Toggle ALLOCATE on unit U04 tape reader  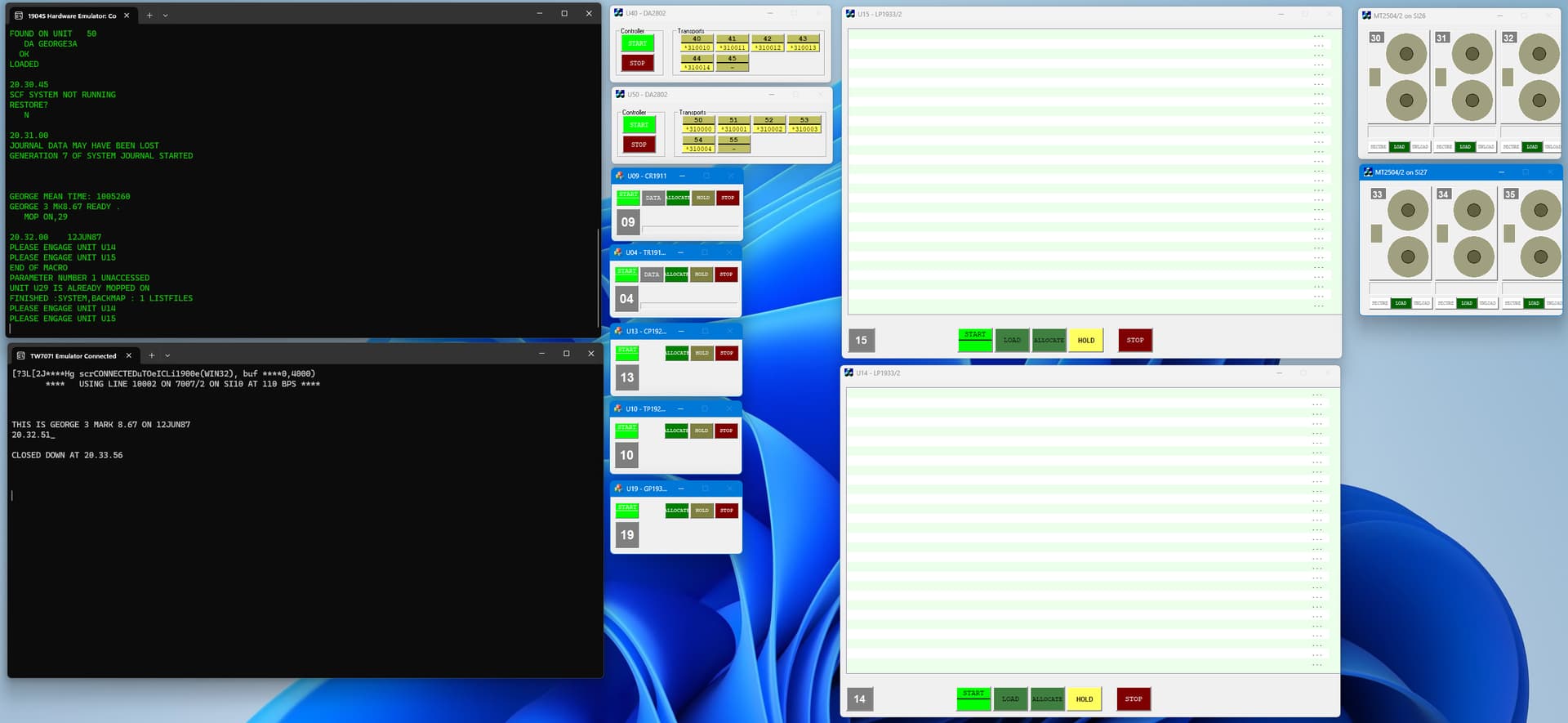tap(676, 274)
